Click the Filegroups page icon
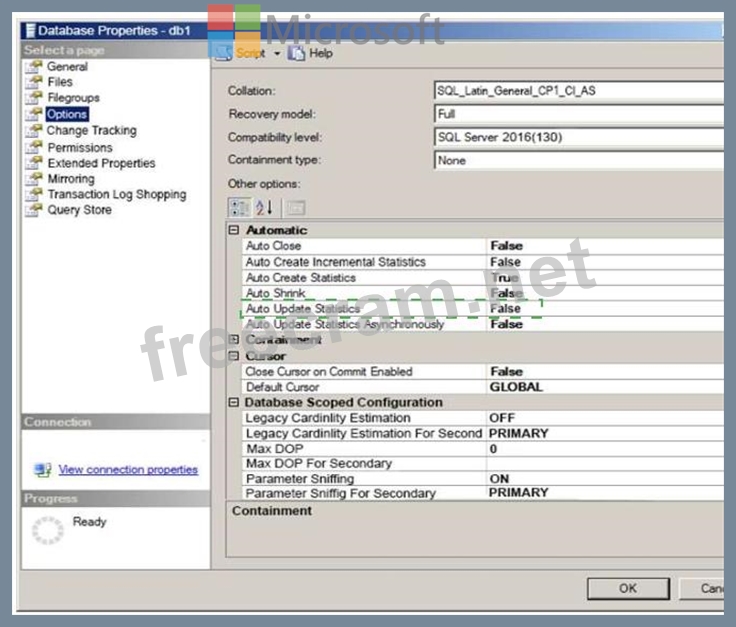This screenshot has width=736, height=627. (33, 98)
